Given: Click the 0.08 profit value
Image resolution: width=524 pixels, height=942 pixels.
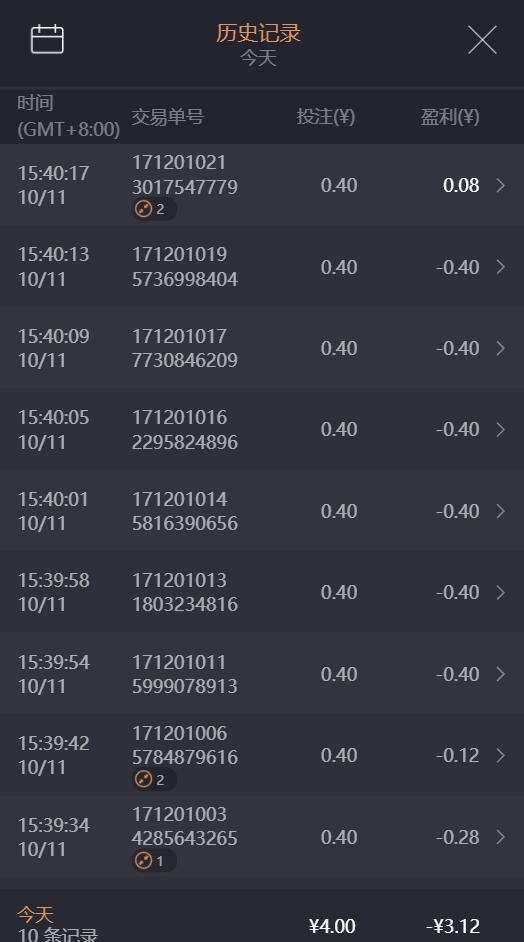Looking at the screenshot, I should click(x=461, y=185).
